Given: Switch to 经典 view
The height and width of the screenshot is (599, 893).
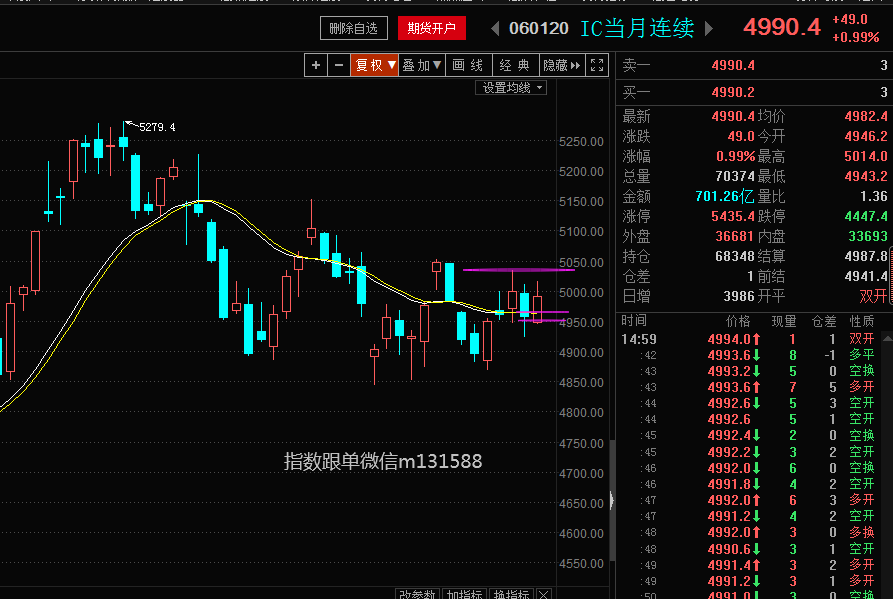Looking at the screenshot, I should 515,65.
